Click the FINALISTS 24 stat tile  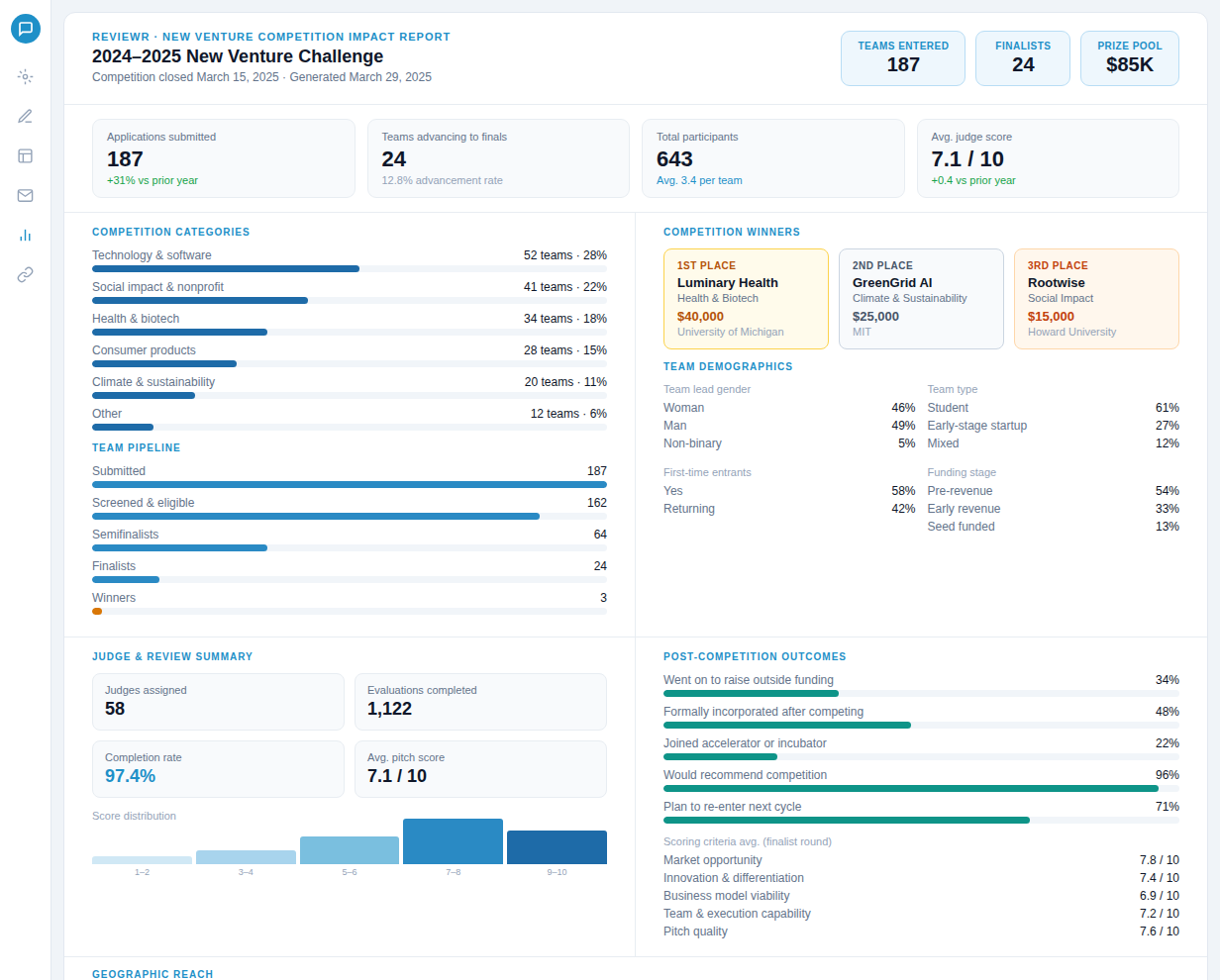pos(1023,58)
